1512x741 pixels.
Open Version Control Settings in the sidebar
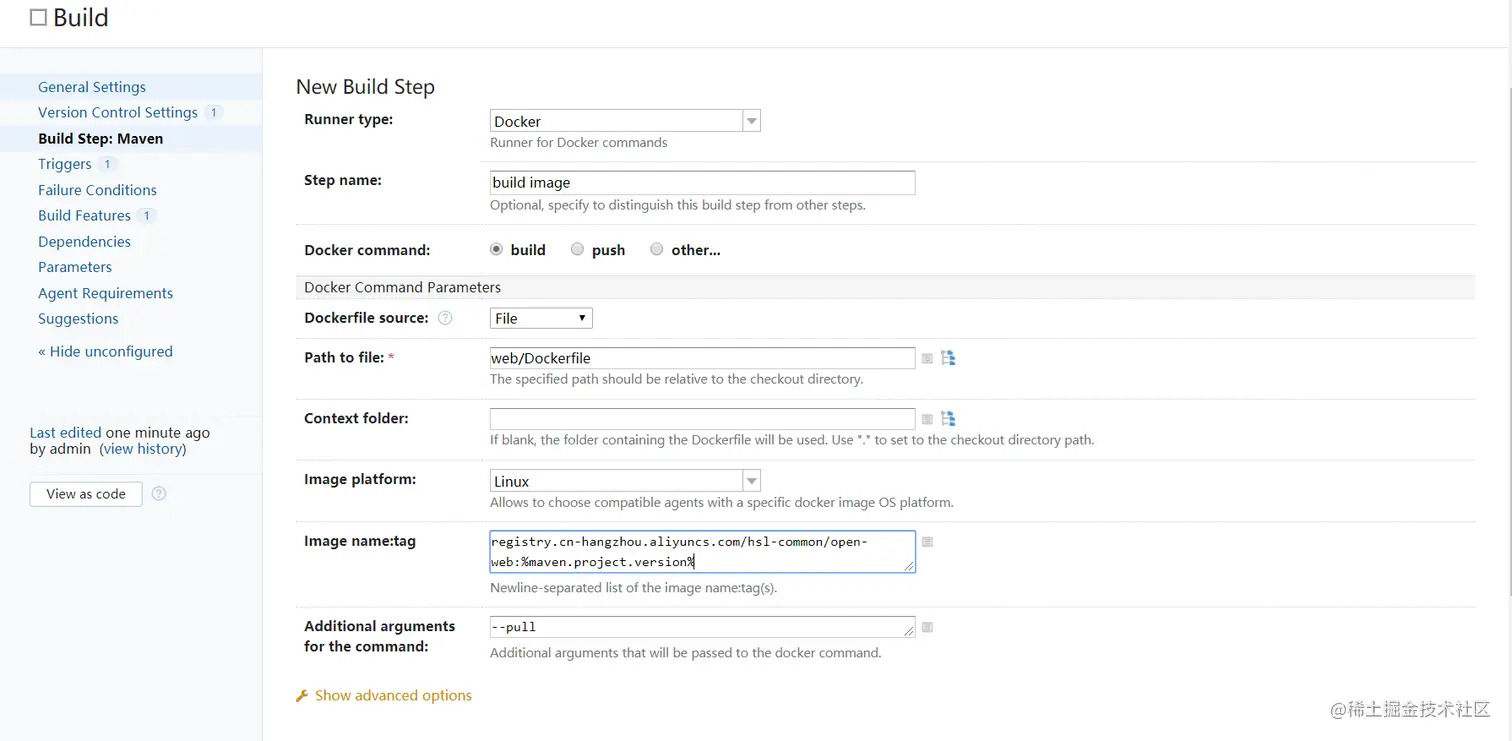(x=118, y=112)
